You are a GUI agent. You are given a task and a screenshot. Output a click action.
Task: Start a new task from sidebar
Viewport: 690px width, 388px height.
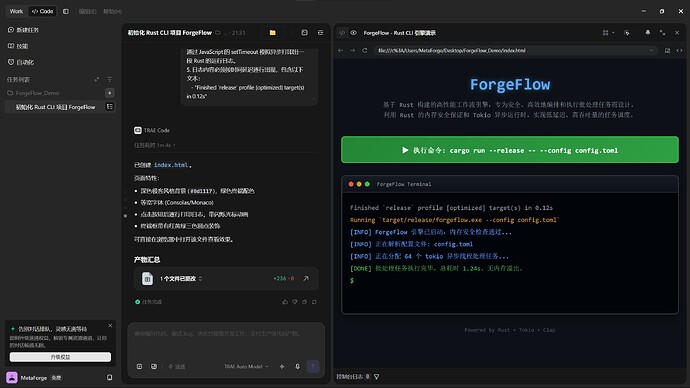point(23,30)
